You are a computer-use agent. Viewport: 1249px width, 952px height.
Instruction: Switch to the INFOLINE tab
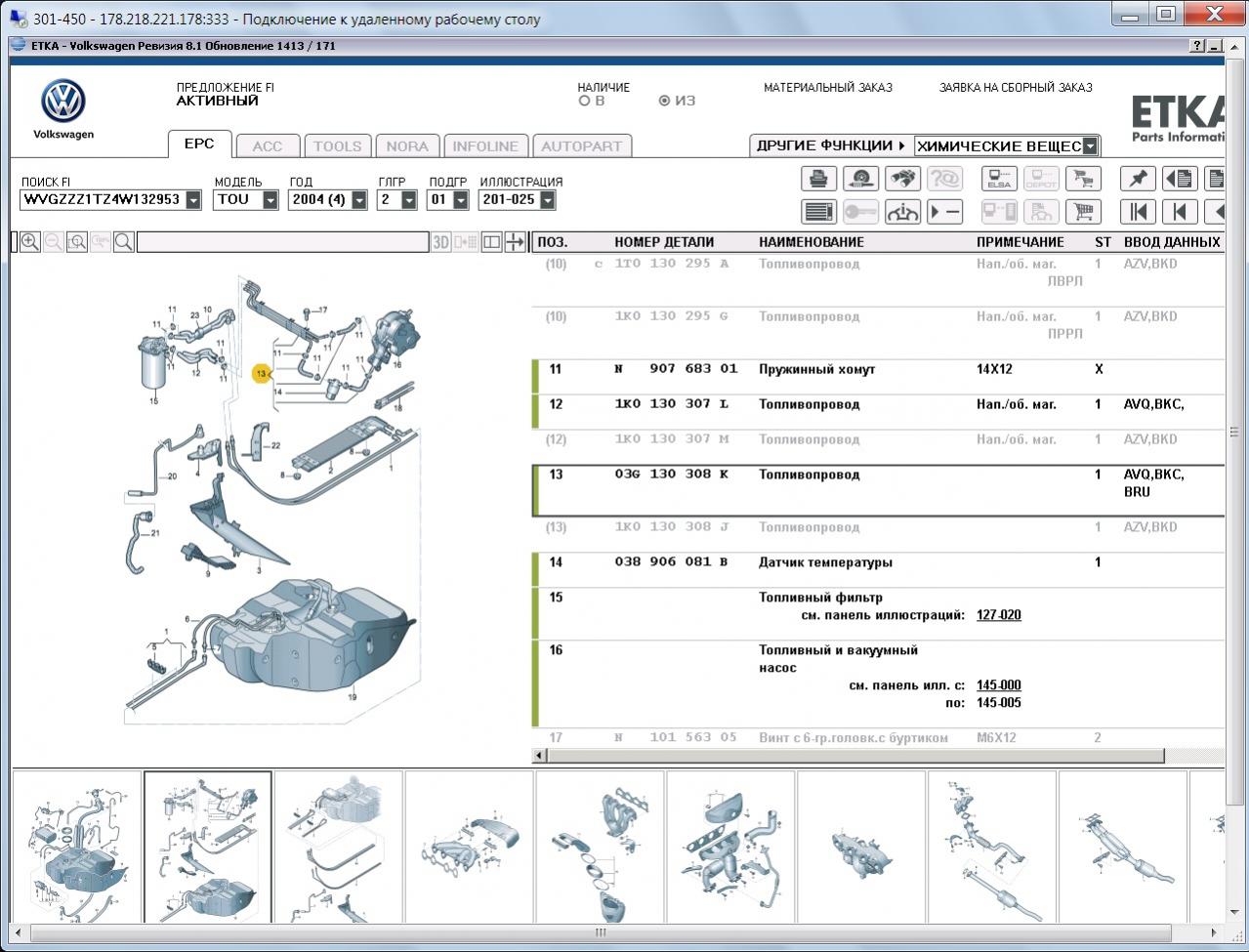485,146
